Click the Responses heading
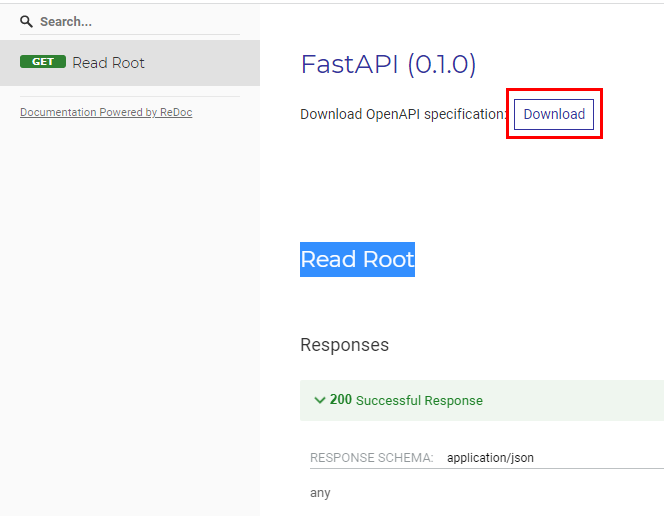 344,345
